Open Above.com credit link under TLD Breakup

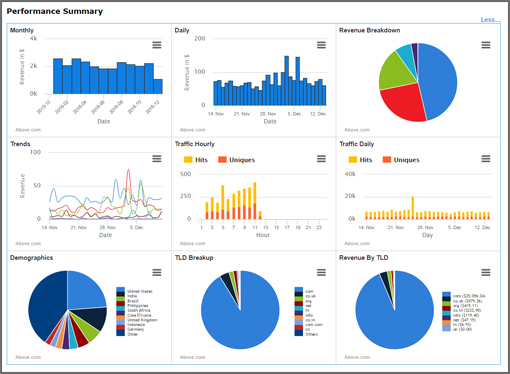point(192,357)
